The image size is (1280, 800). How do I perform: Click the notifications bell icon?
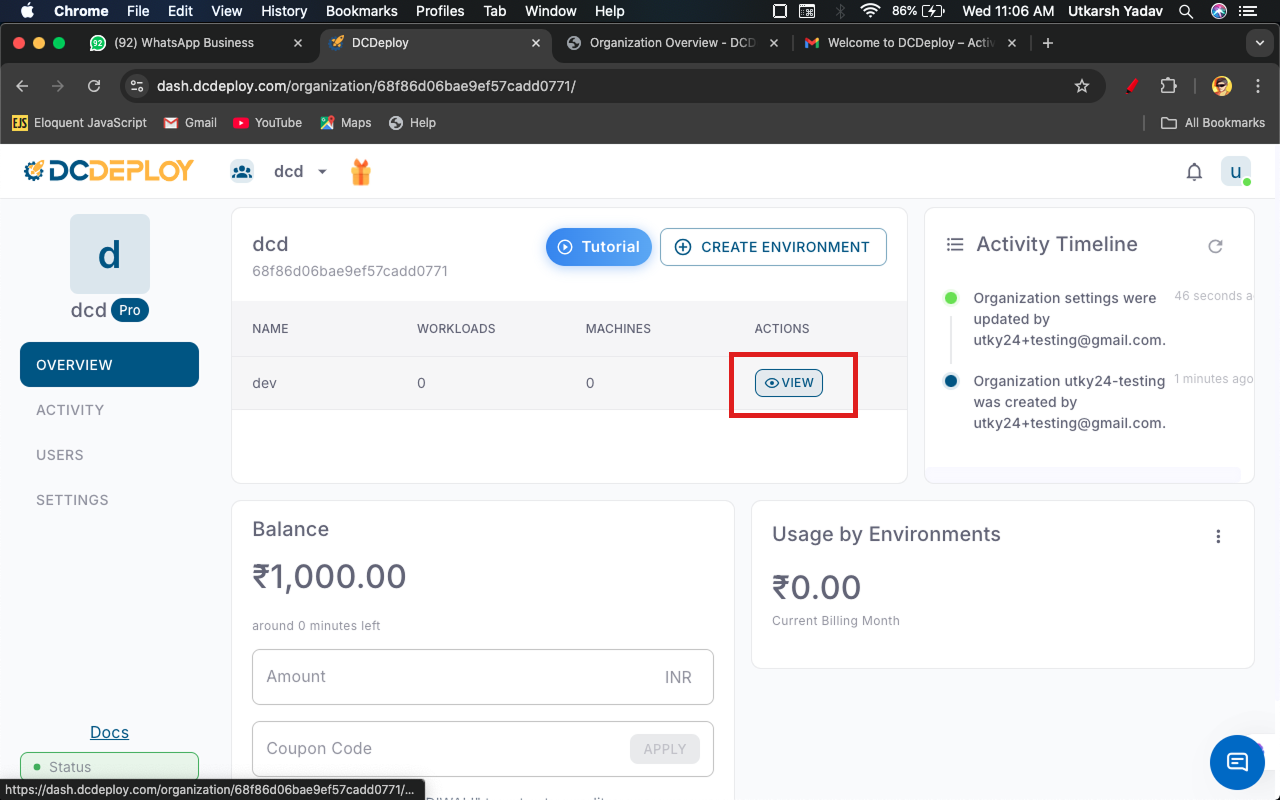click(1194, 172)
